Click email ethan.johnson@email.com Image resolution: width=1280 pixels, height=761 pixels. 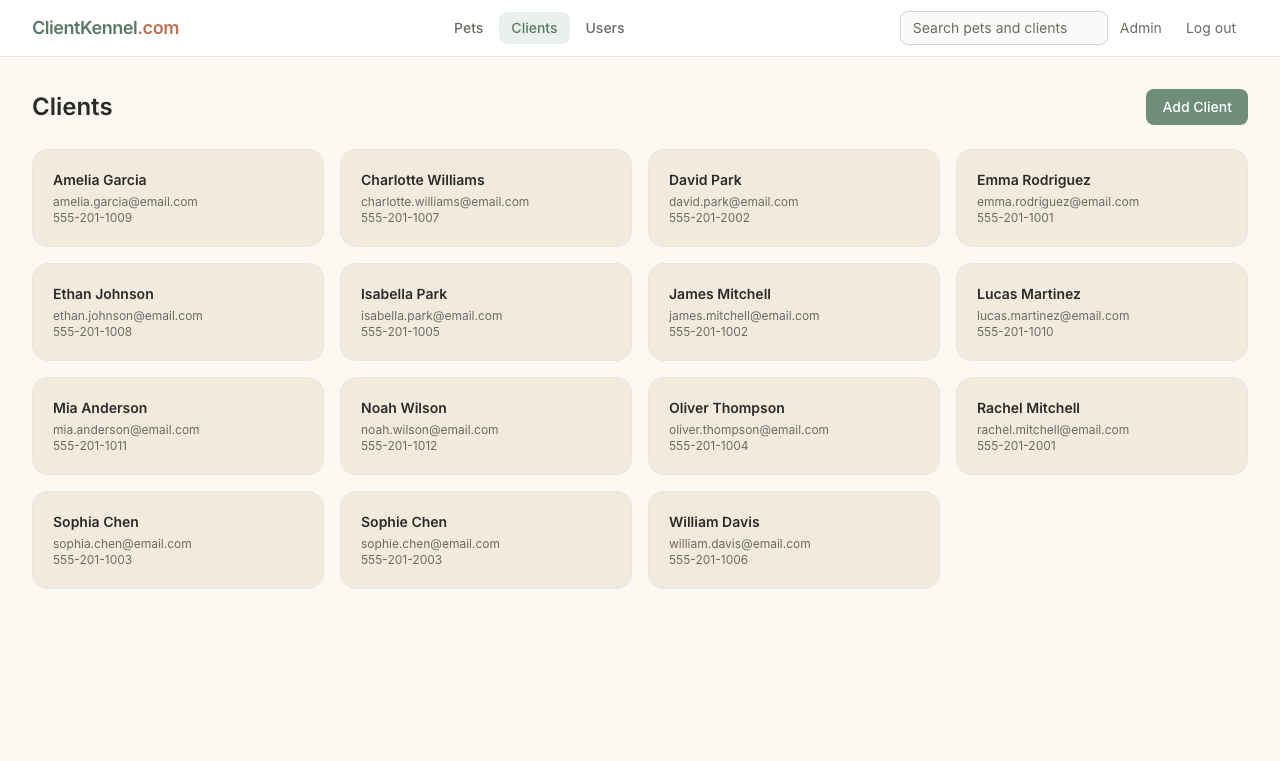point(128,316)
